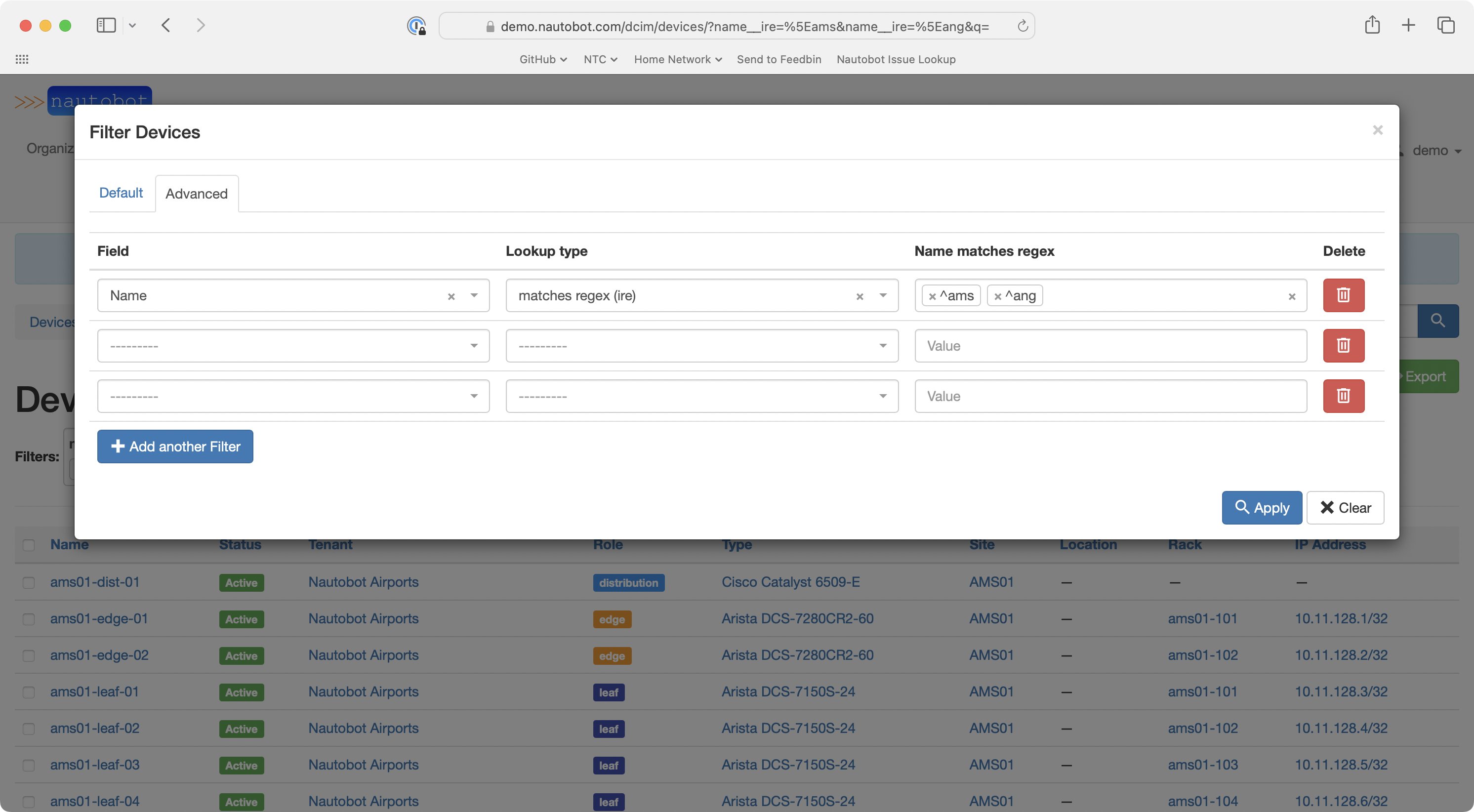Remove the ^ams regex value tag
1474x812 pixels.
coord(932,296)
